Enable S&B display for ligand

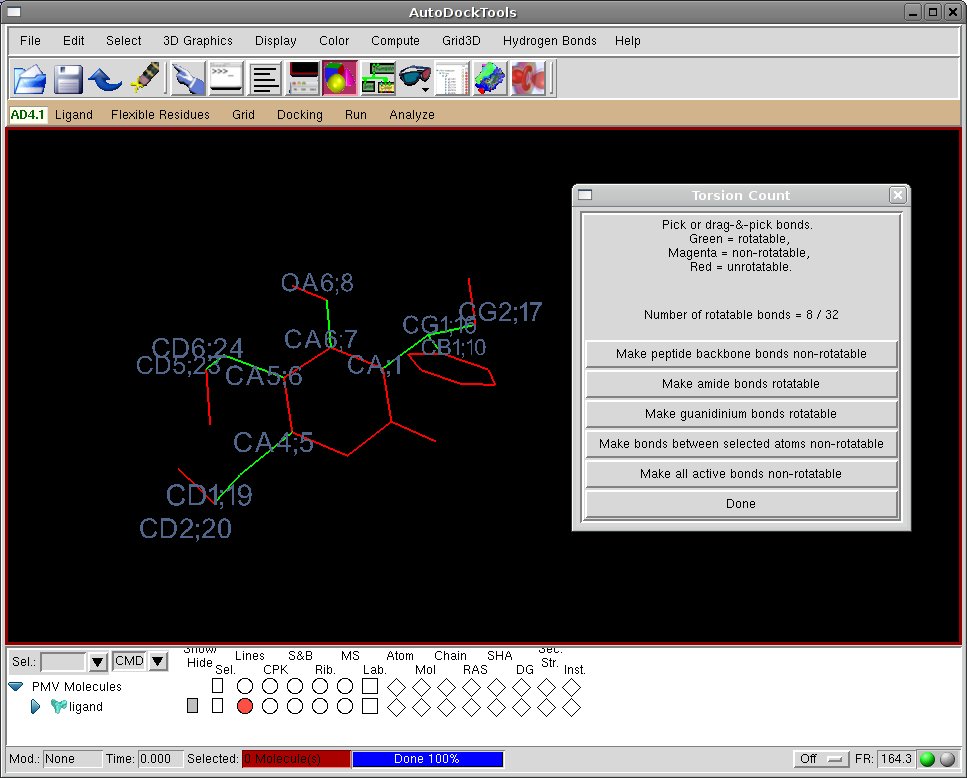click(x=295, y=706)
